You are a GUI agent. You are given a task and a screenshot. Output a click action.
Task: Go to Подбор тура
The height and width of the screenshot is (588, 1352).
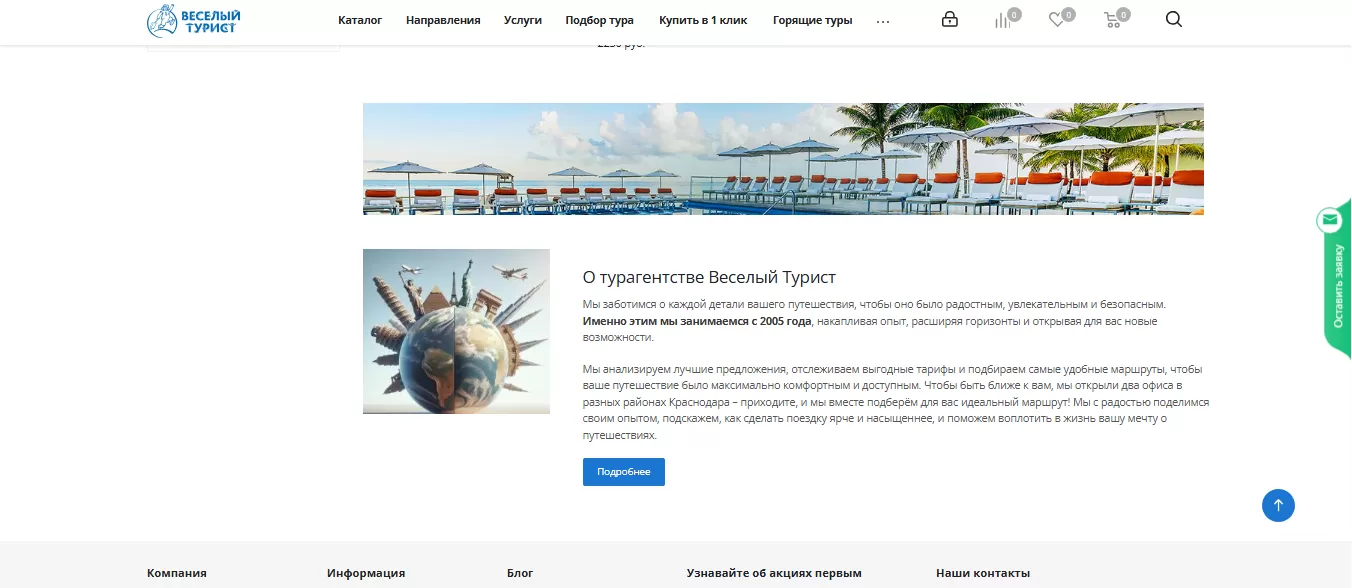(x=600, y=20)
